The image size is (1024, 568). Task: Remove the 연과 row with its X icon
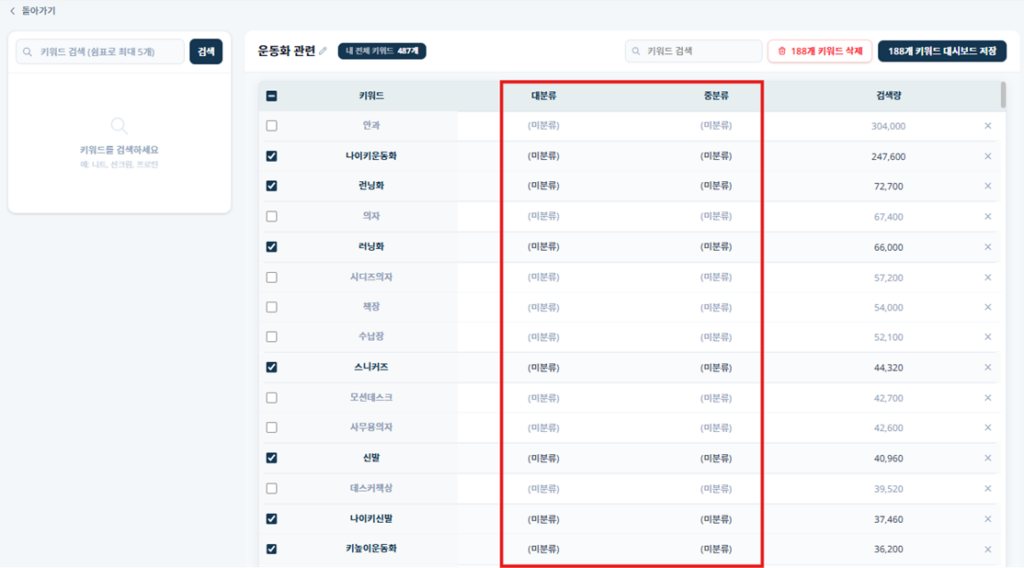987,126
